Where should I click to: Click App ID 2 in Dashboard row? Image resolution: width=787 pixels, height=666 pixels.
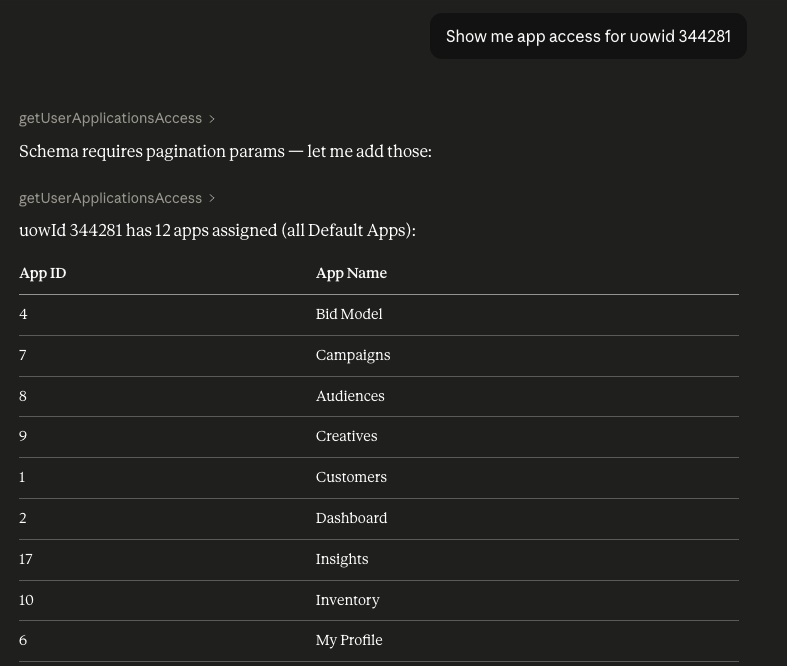[23, 518]
